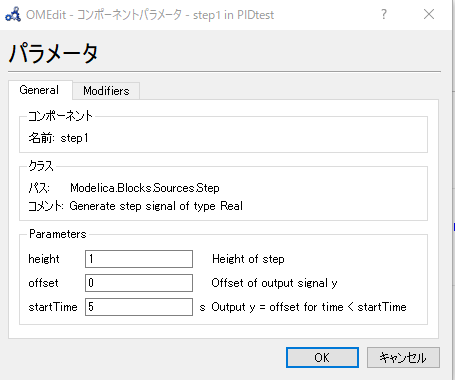The image size is (455, 380).
Task: Click the Modelica.Blocks.Sources.Step path text
Action: click(145, 188)
